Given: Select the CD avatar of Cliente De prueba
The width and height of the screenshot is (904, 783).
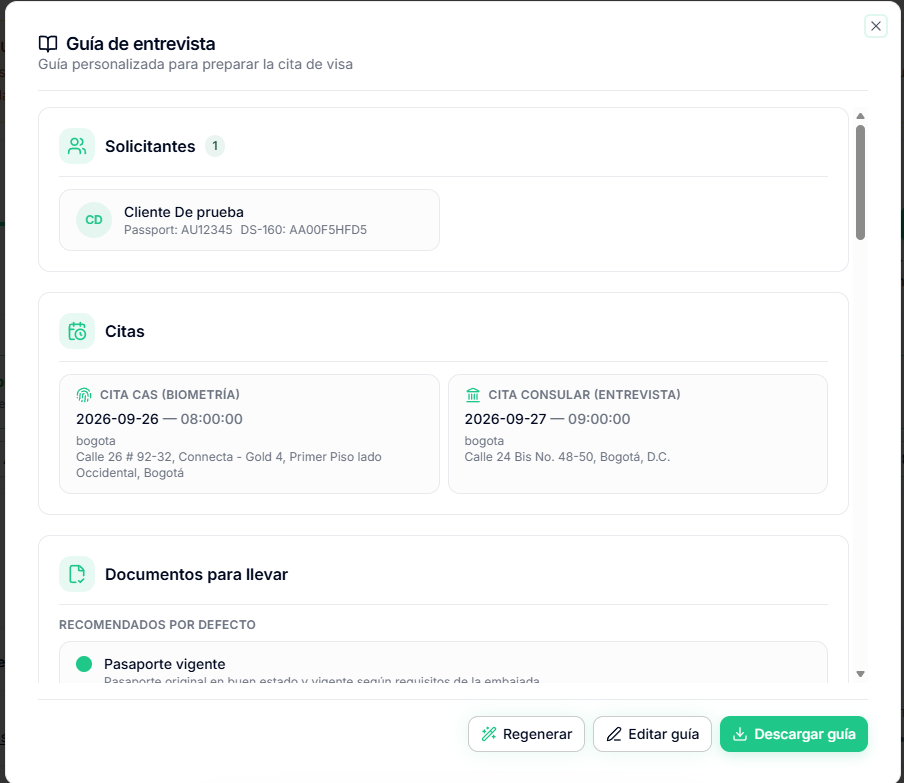Looking at the screenshot, I should pyautogui.click(x=94, y=220).
